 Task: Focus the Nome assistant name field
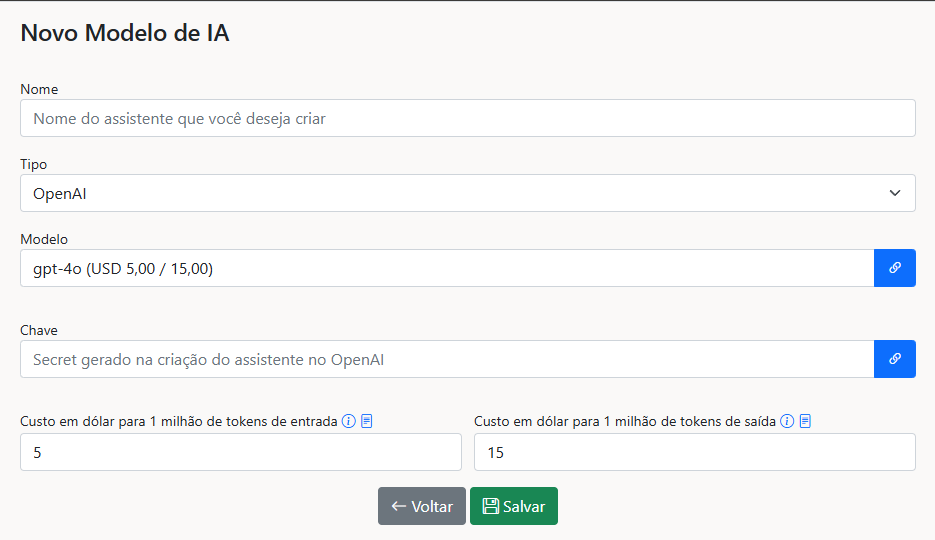[468, 118]
